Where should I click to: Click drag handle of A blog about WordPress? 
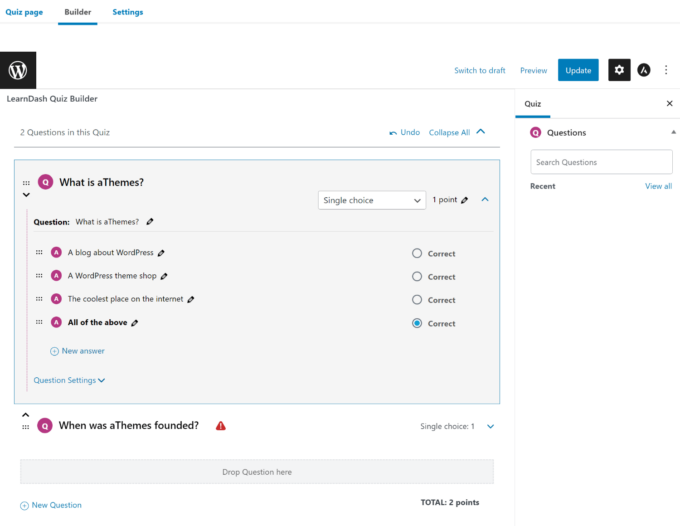(x=39, y=252)
